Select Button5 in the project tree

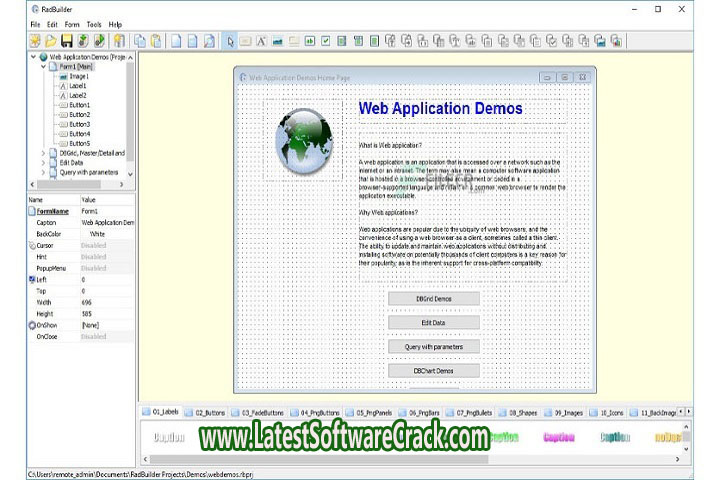pyautogui.click(x=79, y=144)
